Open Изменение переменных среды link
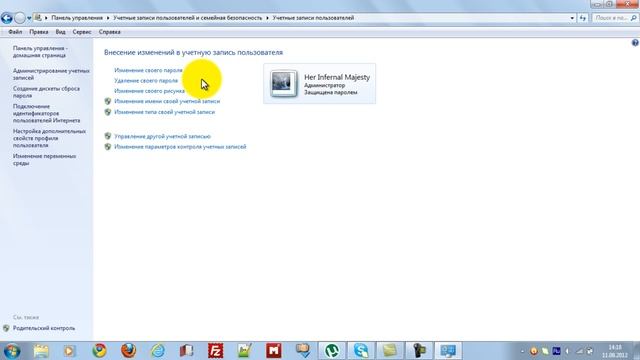640x360 pixels. click(x=44, y=160)
